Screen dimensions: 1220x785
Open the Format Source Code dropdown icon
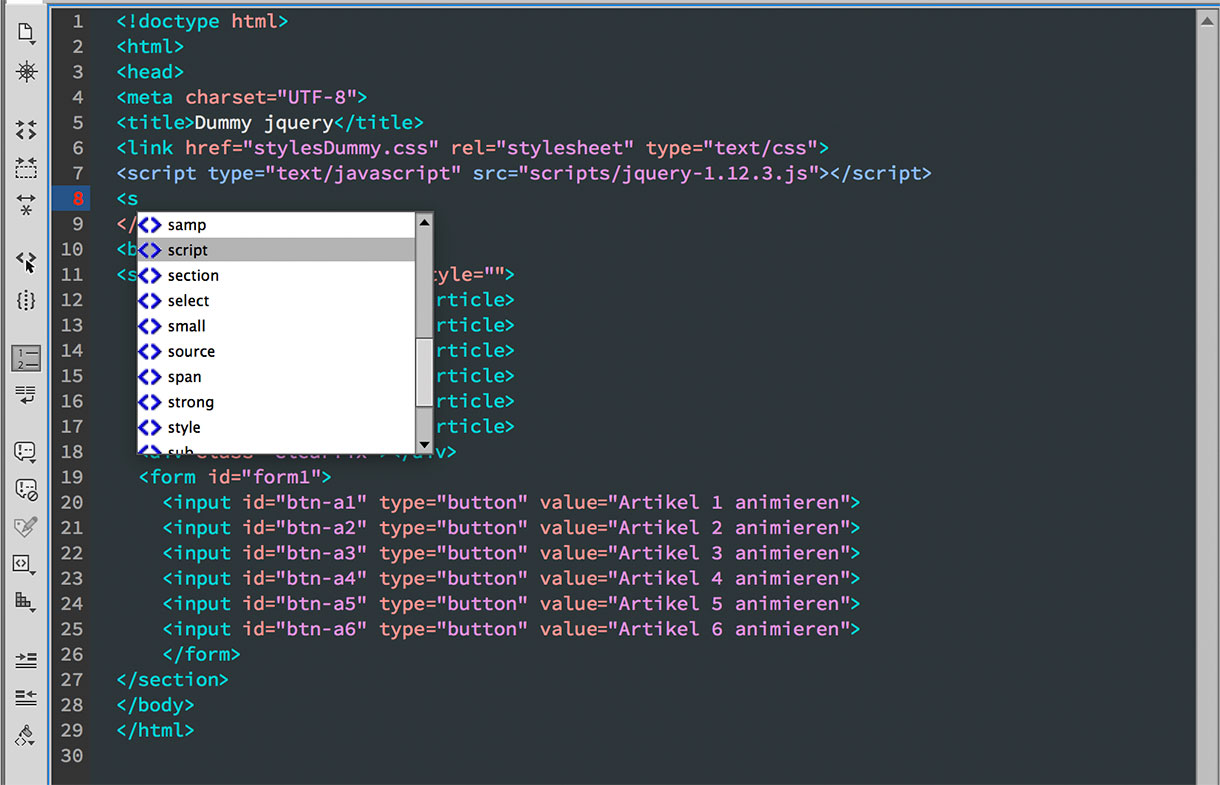(x=26, y=735)
